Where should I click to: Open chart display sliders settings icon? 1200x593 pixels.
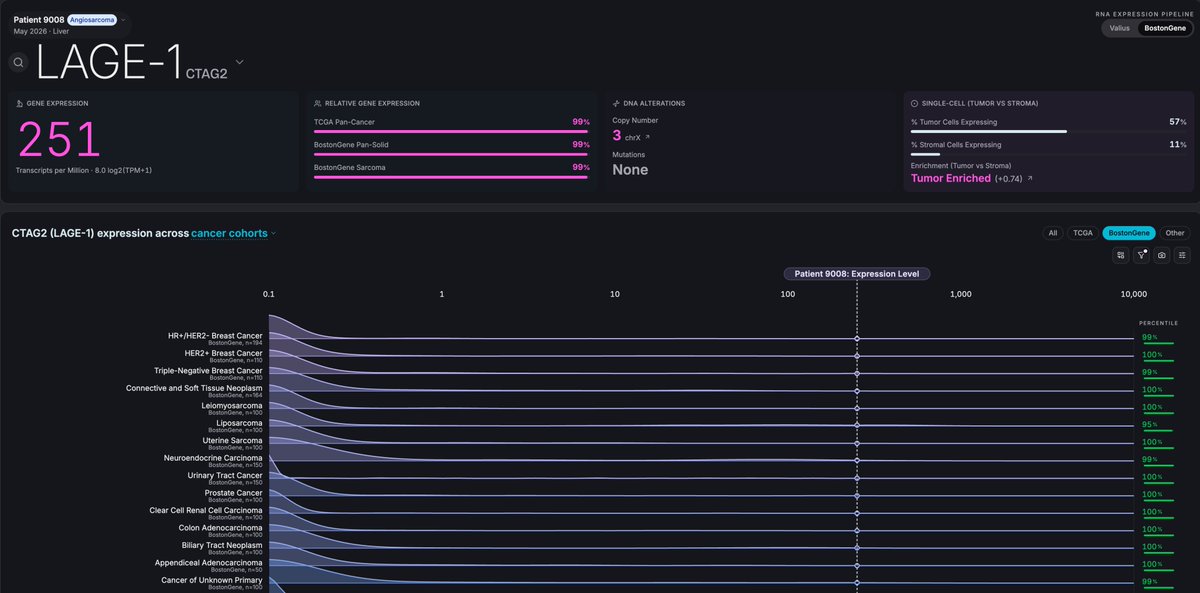tap(1182, 255)
